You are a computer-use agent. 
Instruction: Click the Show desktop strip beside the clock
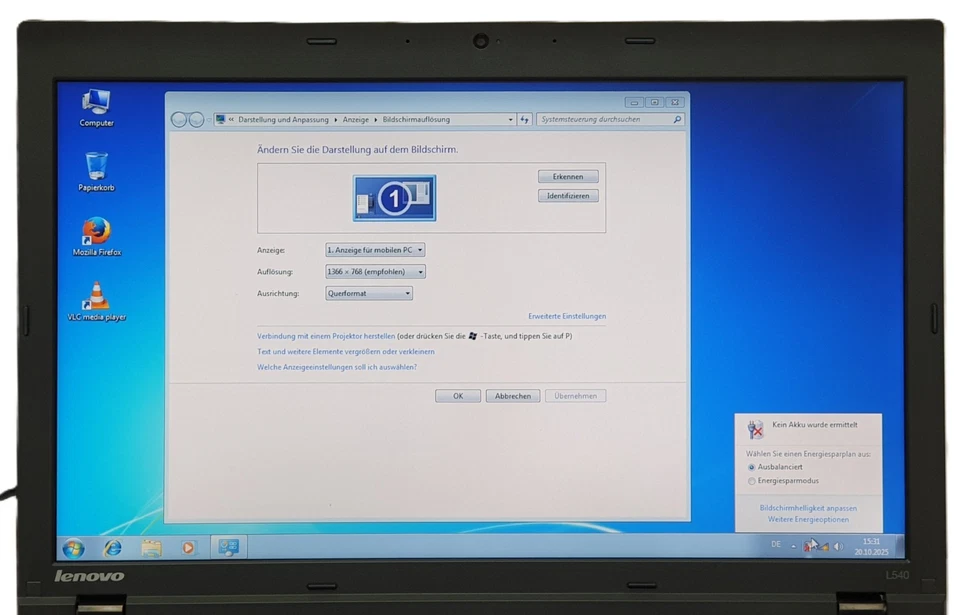[899, 546]
